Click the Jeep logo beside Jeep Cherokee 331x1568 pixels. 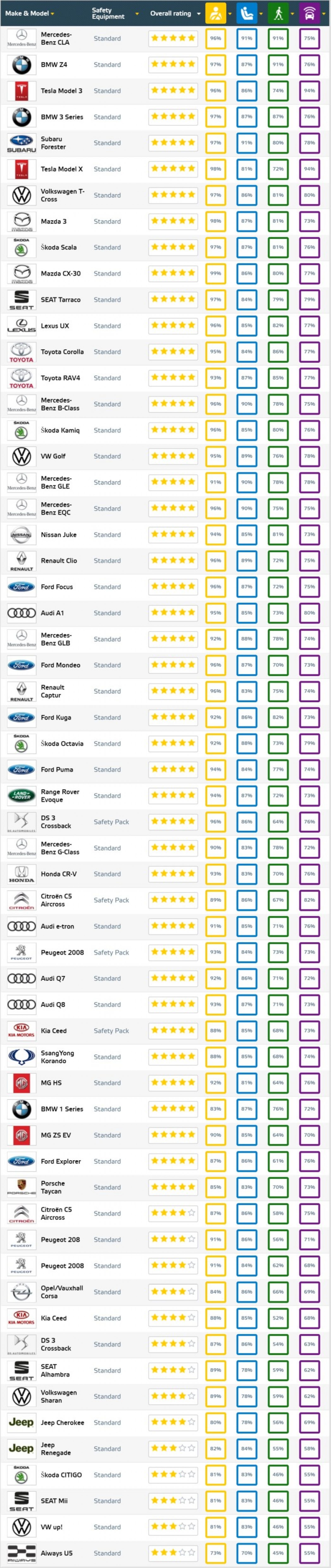pyautogui.click(x=21, y=1423)
